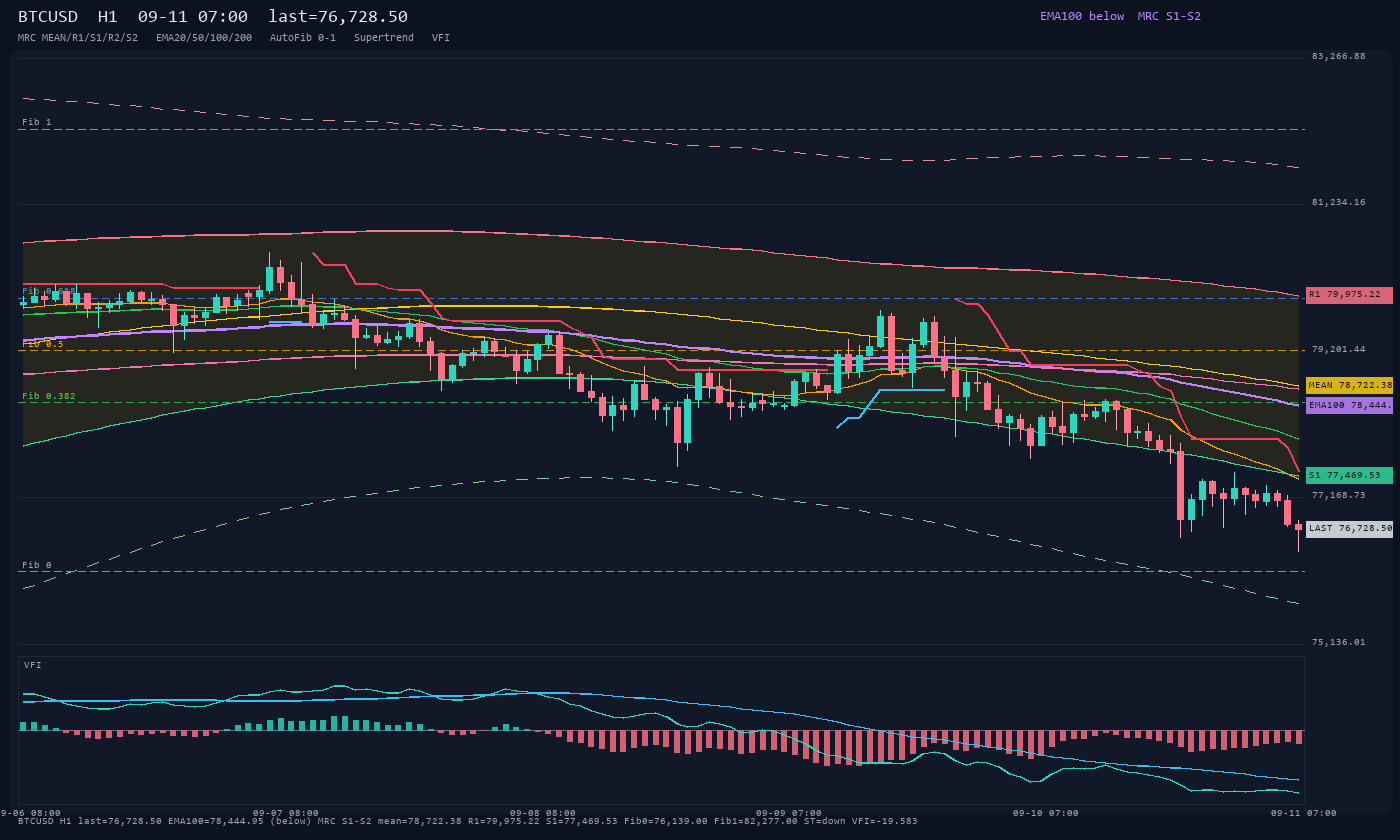The image size is (1400, 840).
Task: Select the "Fib 0.5" level label
Action: click(43, 344)
